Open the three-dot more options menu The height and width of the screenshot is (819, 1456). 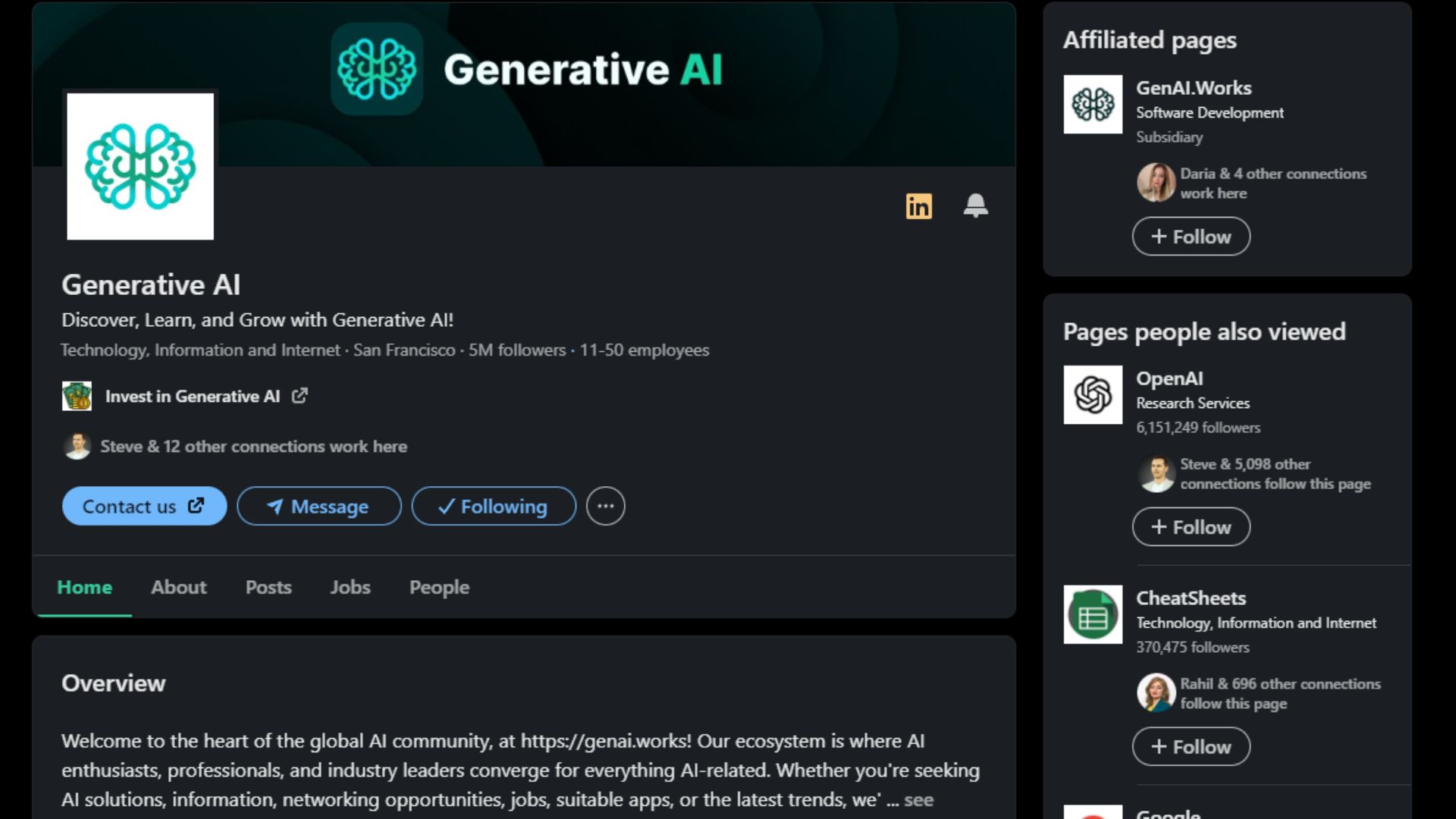(605, 506)
